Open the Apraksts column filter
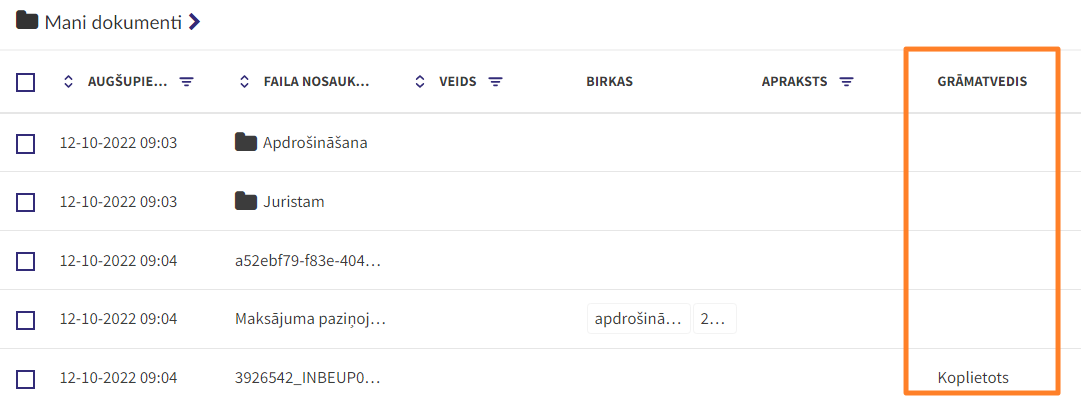 [x=847, y=82]
